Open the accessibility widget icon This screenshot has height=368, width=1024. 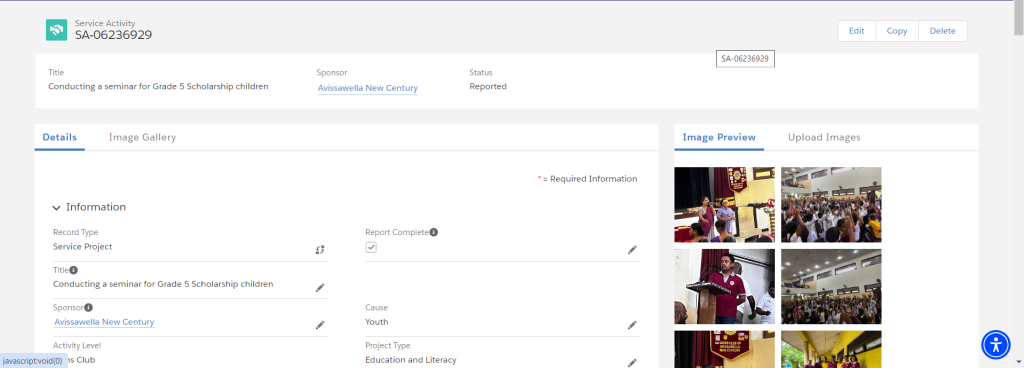(x=996, y=344)
